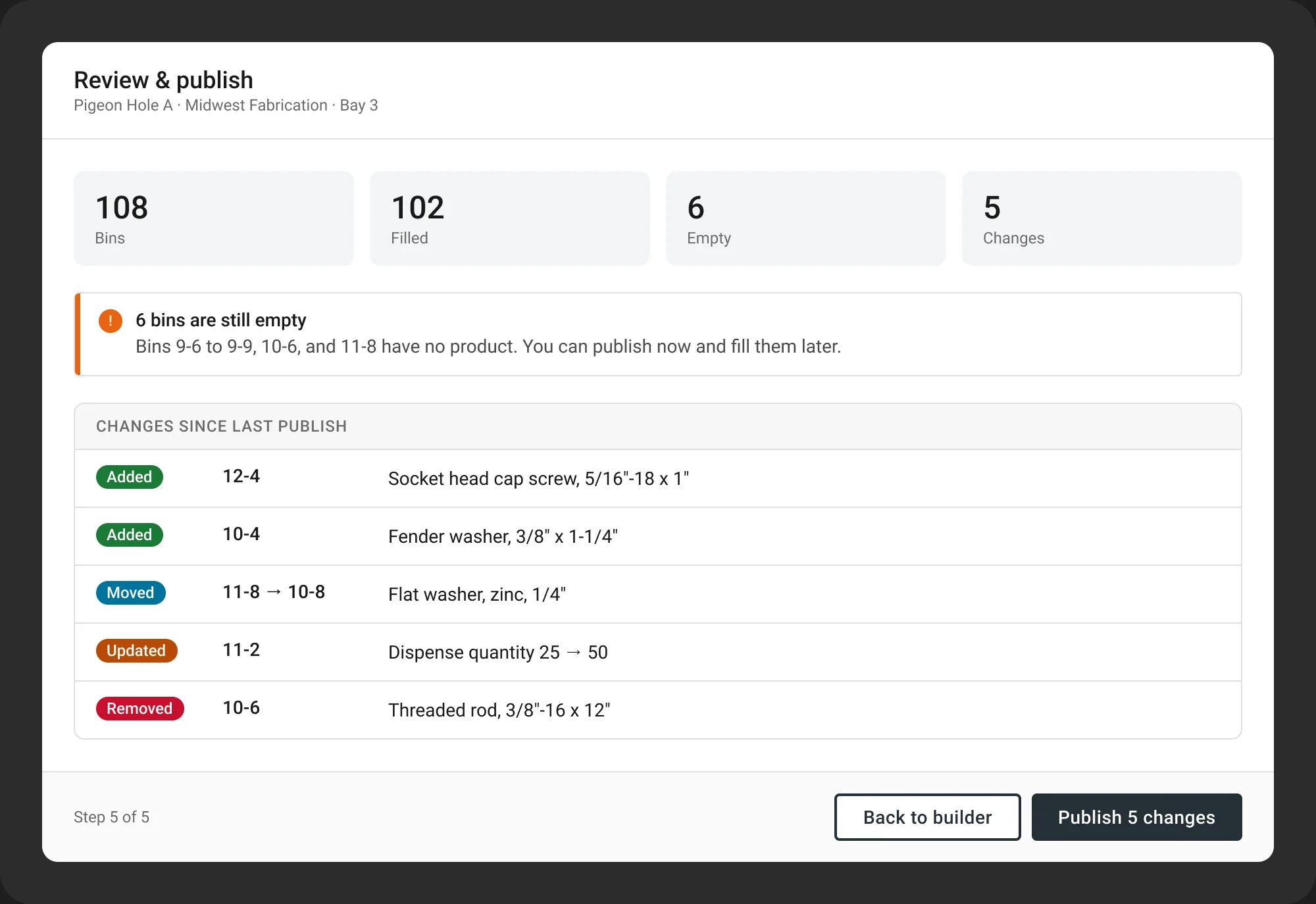Image resolution: width=1316 pixels, height=904 pixels.
Task: Select "Fender washer, 3/8" x 1-1/4""
Action: pos(503,536)
